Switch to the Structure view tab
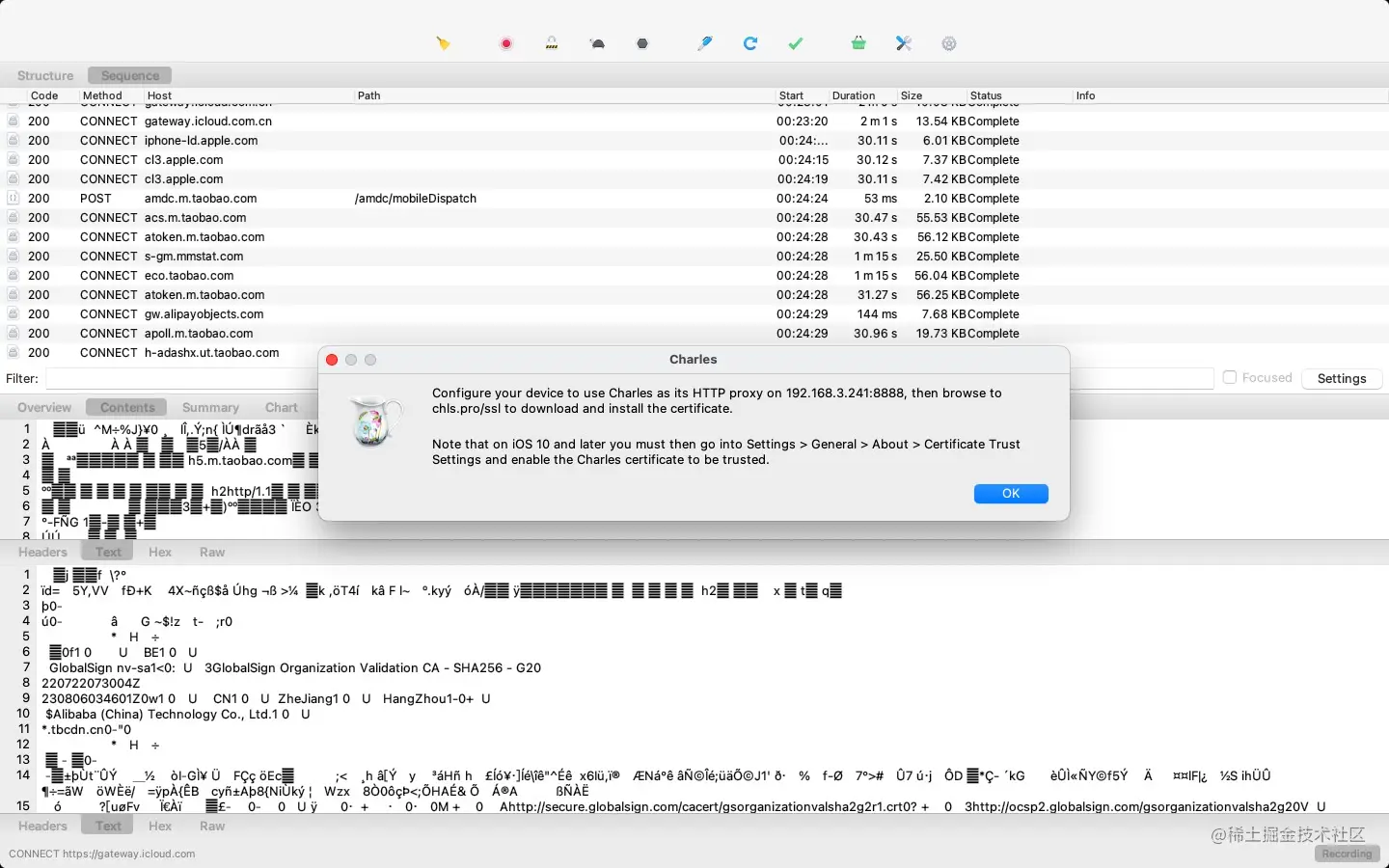Image resolution: width=1389 pixels, height=868 pixels. tap(45, 75)
